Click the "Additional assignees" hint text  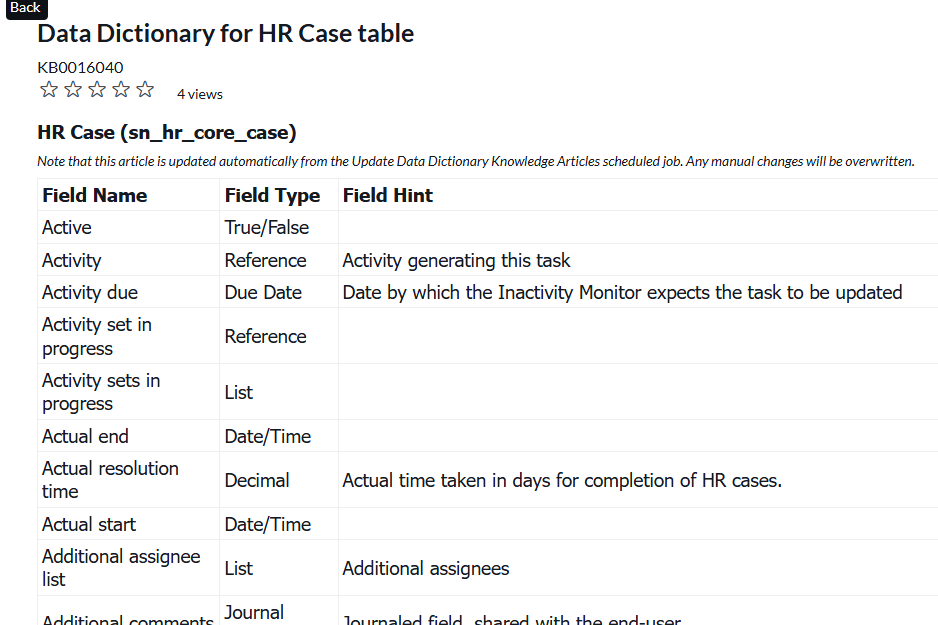coord(426,568)
